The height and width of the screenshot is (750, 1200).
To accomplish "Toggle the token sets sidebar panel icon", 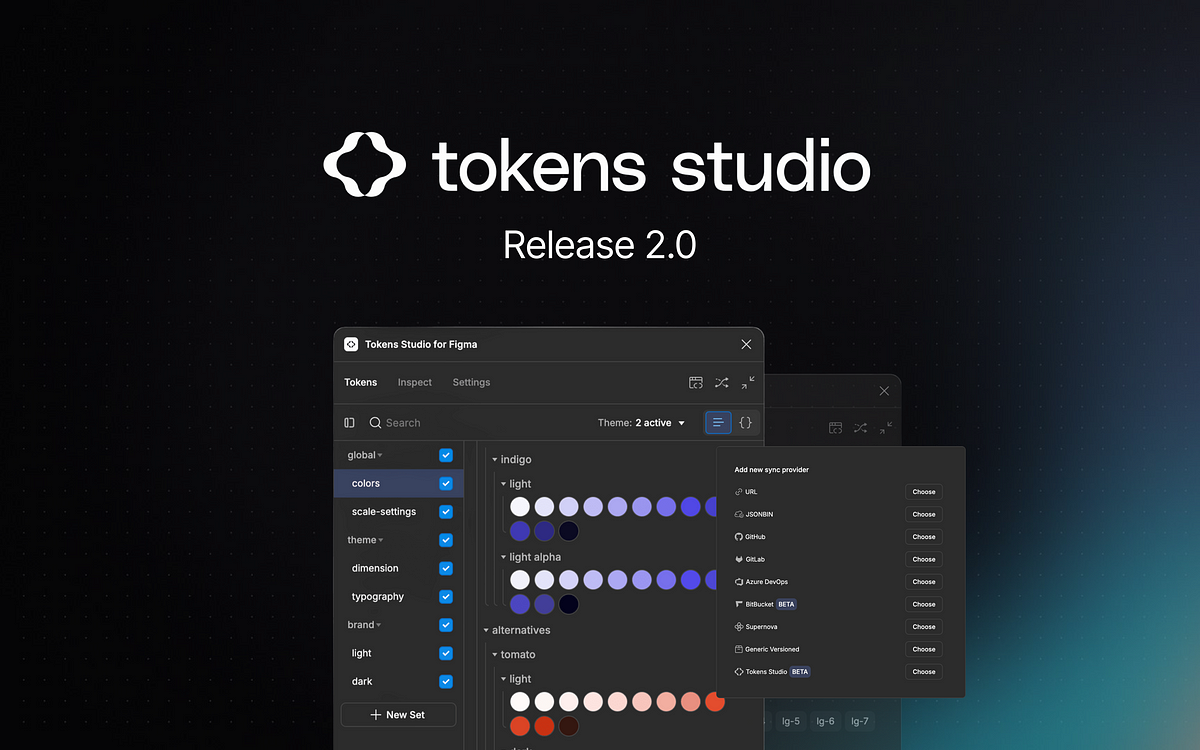I will coord(349,422).
